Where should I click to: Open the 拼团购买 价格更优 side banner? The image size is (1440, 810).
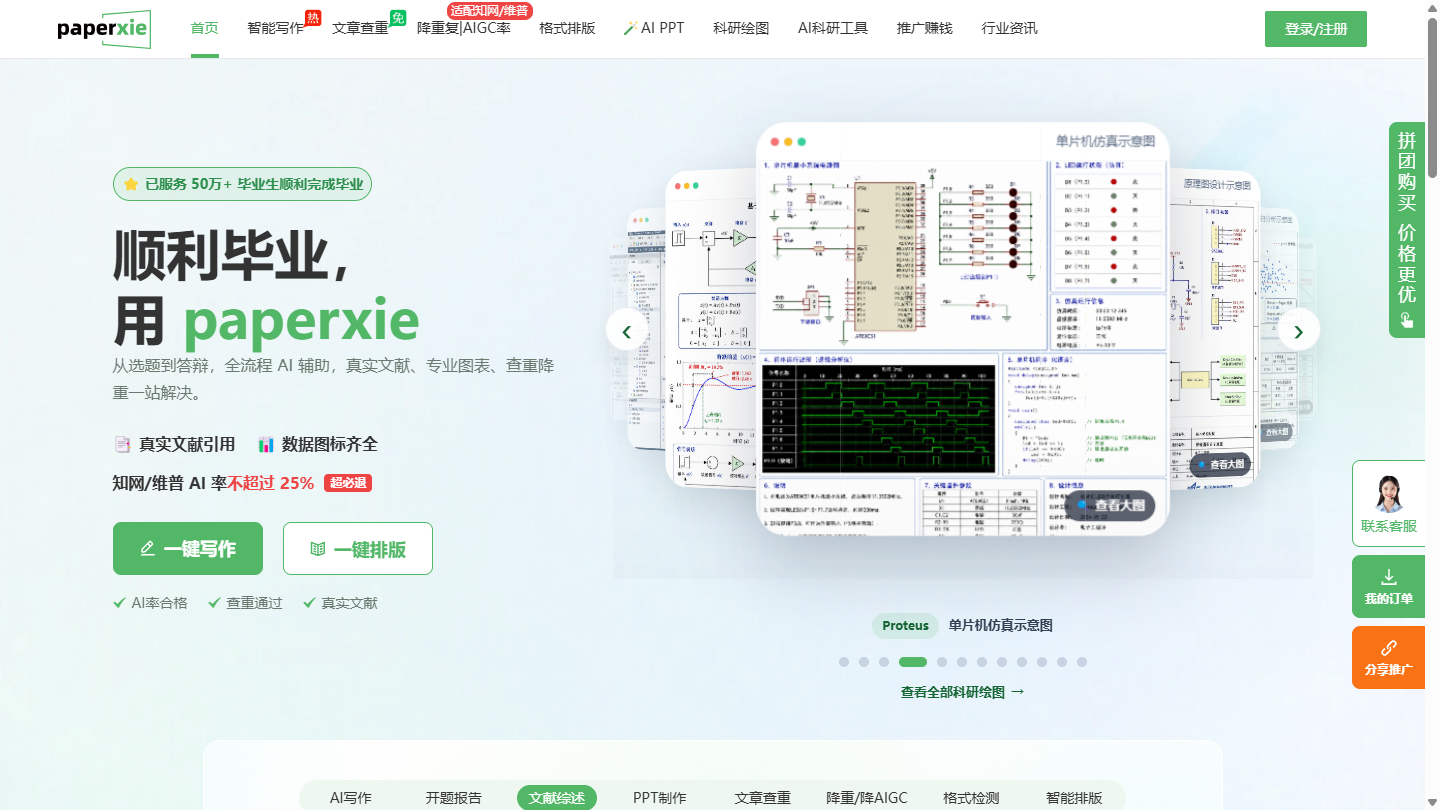click(1407, 230)
